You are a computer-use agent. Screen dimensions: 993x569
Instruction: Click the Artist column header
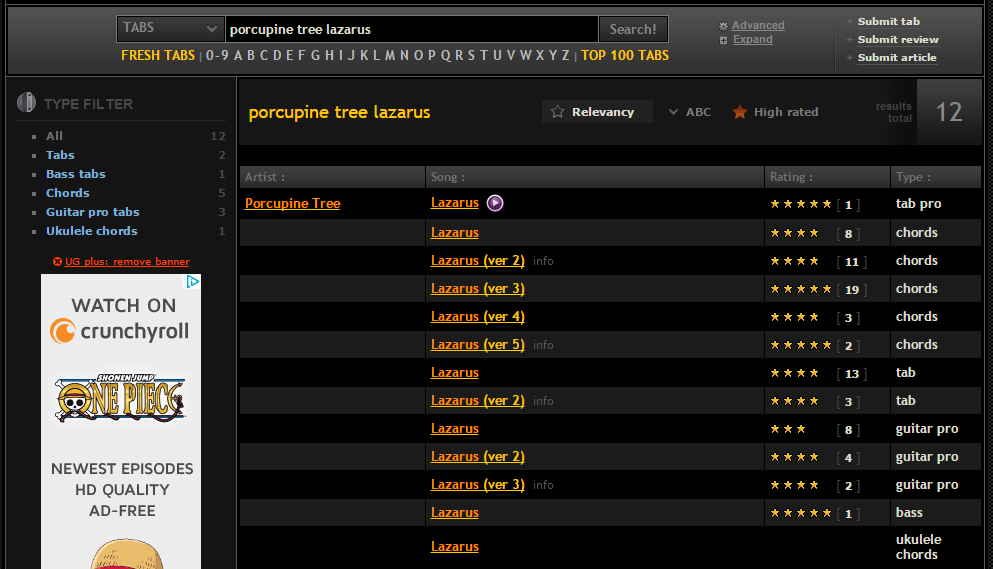click(x=332, y=177)
